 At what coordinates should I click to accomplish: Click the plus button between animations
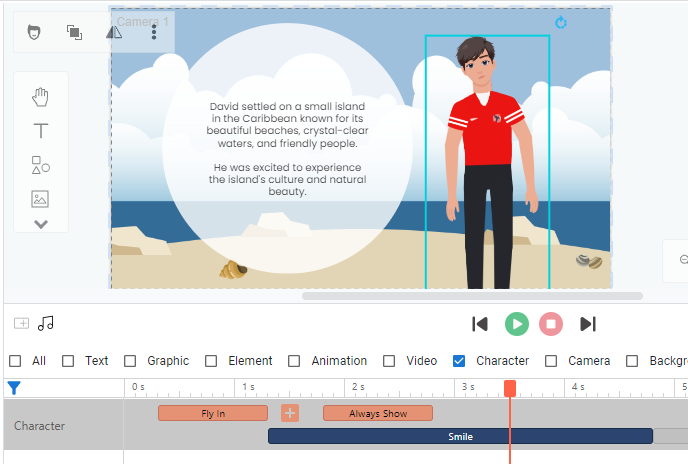[x=290, y=413]
